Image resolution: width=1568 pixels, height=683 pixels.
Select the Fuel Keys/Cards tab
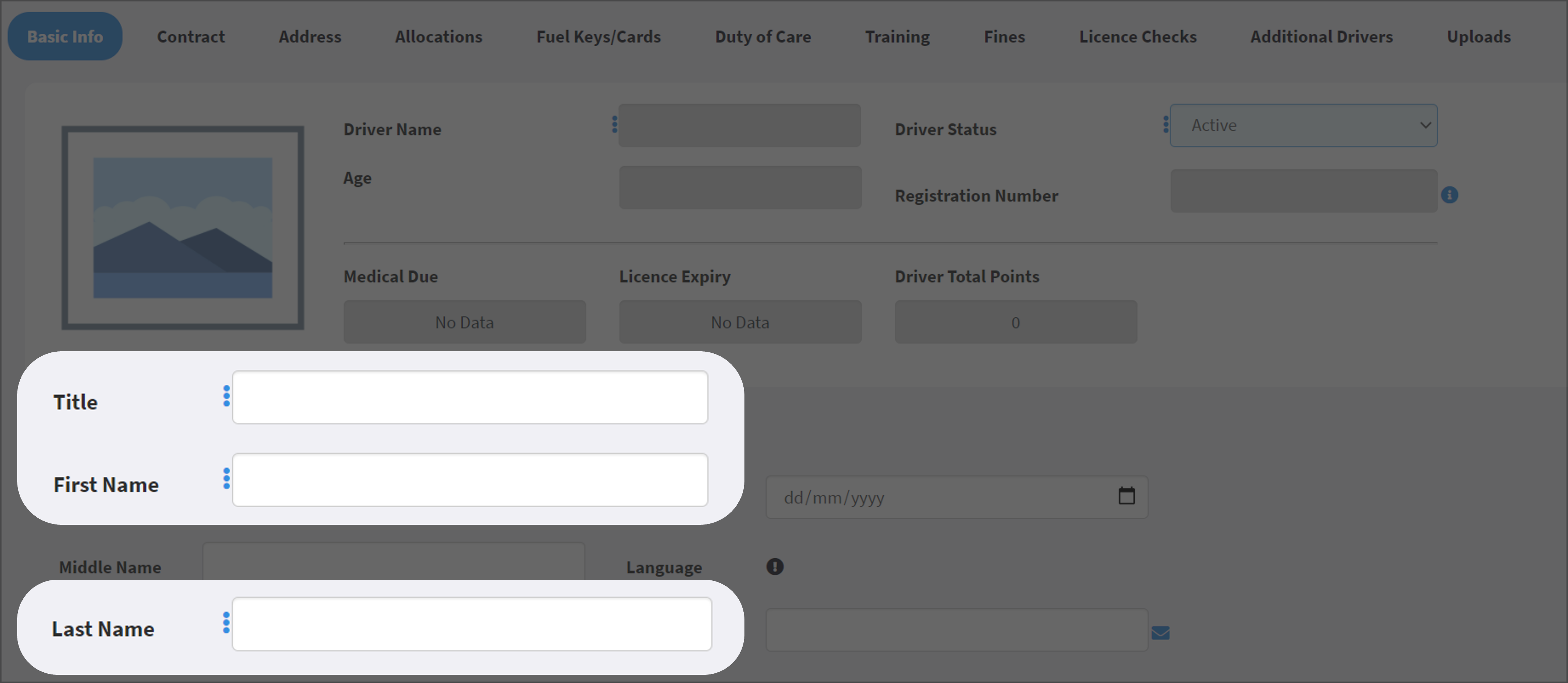click(598, 37)
